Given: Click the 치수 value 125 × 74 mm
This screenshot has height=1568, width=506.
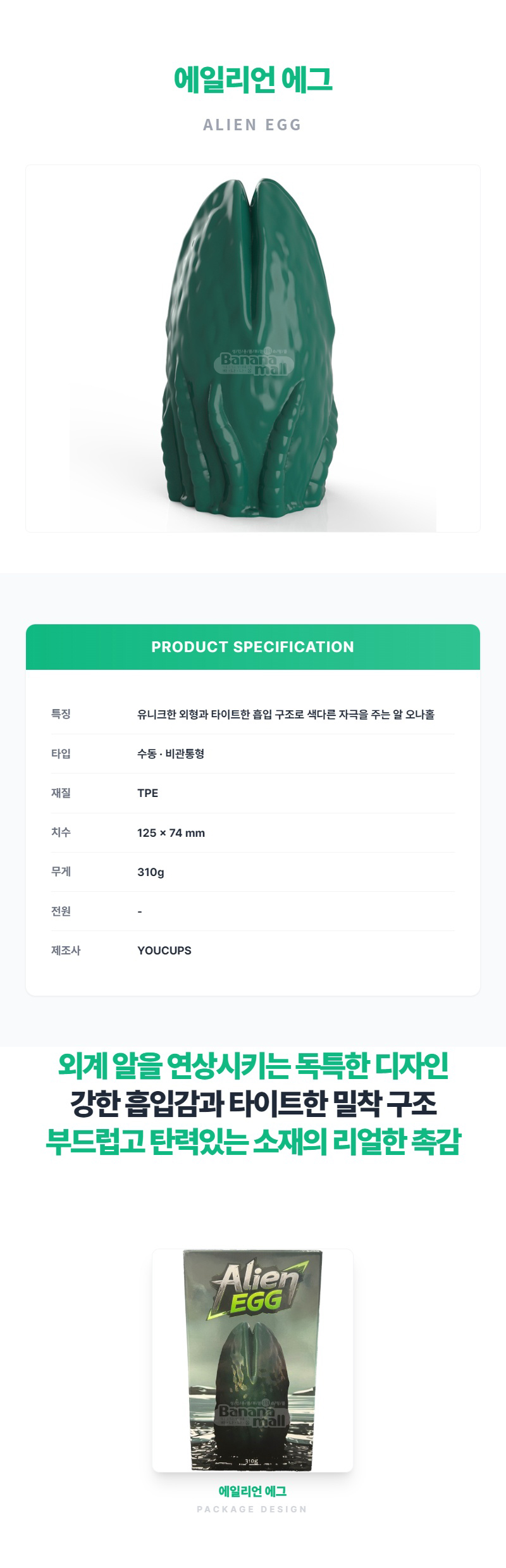Looking at the screenshot, I should (x=171, y=832).
